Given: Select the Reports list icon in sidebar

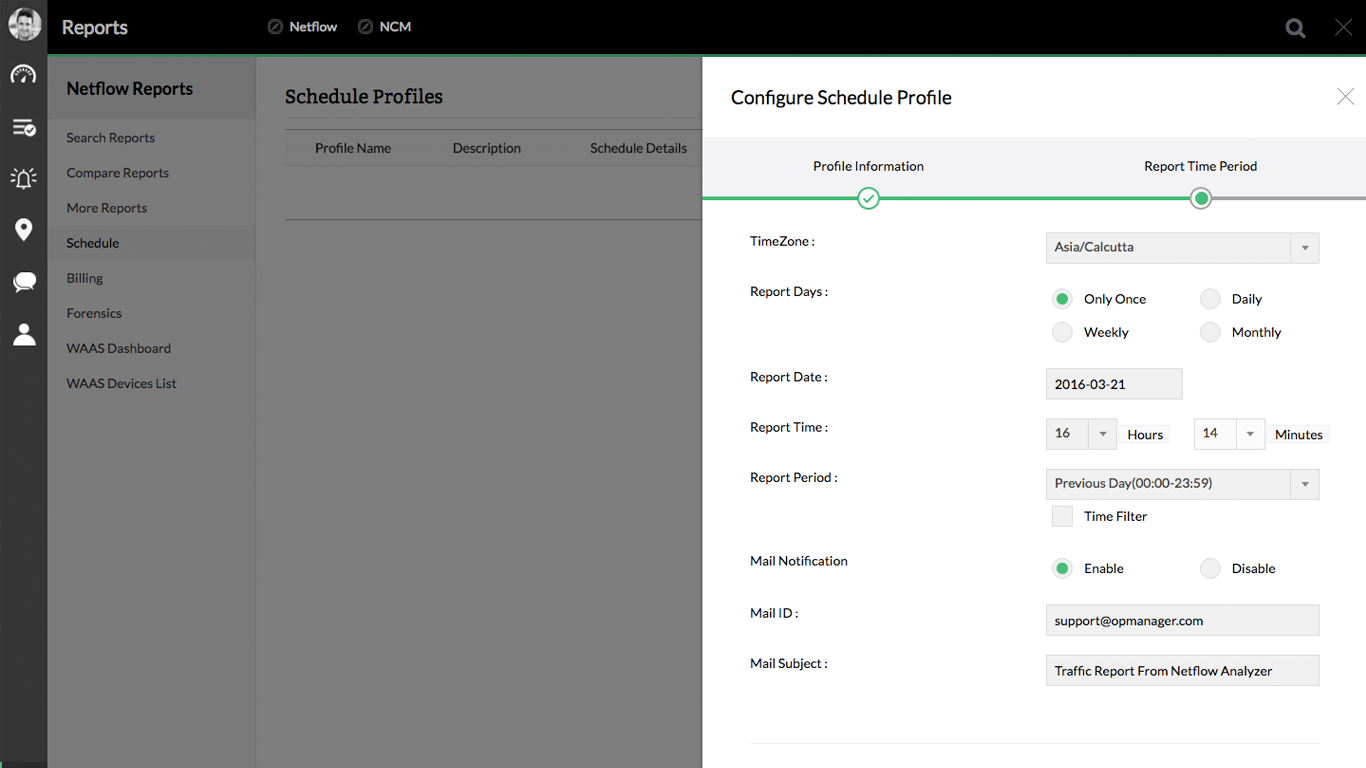Looking at the screenshot, I should (24, 126).
